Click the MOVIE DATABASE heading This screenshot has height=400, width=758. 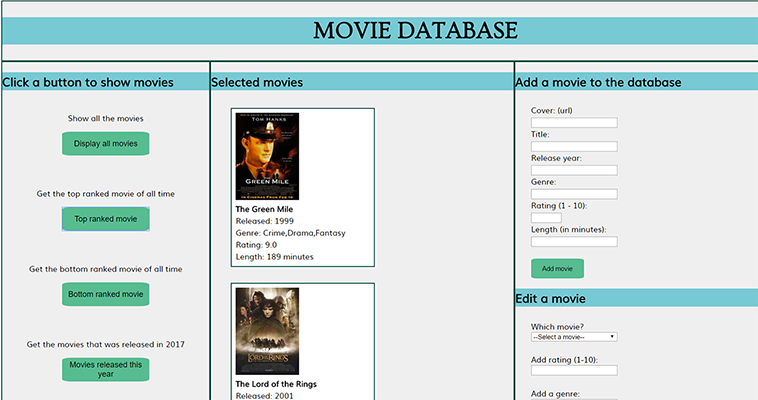(415, 30)
